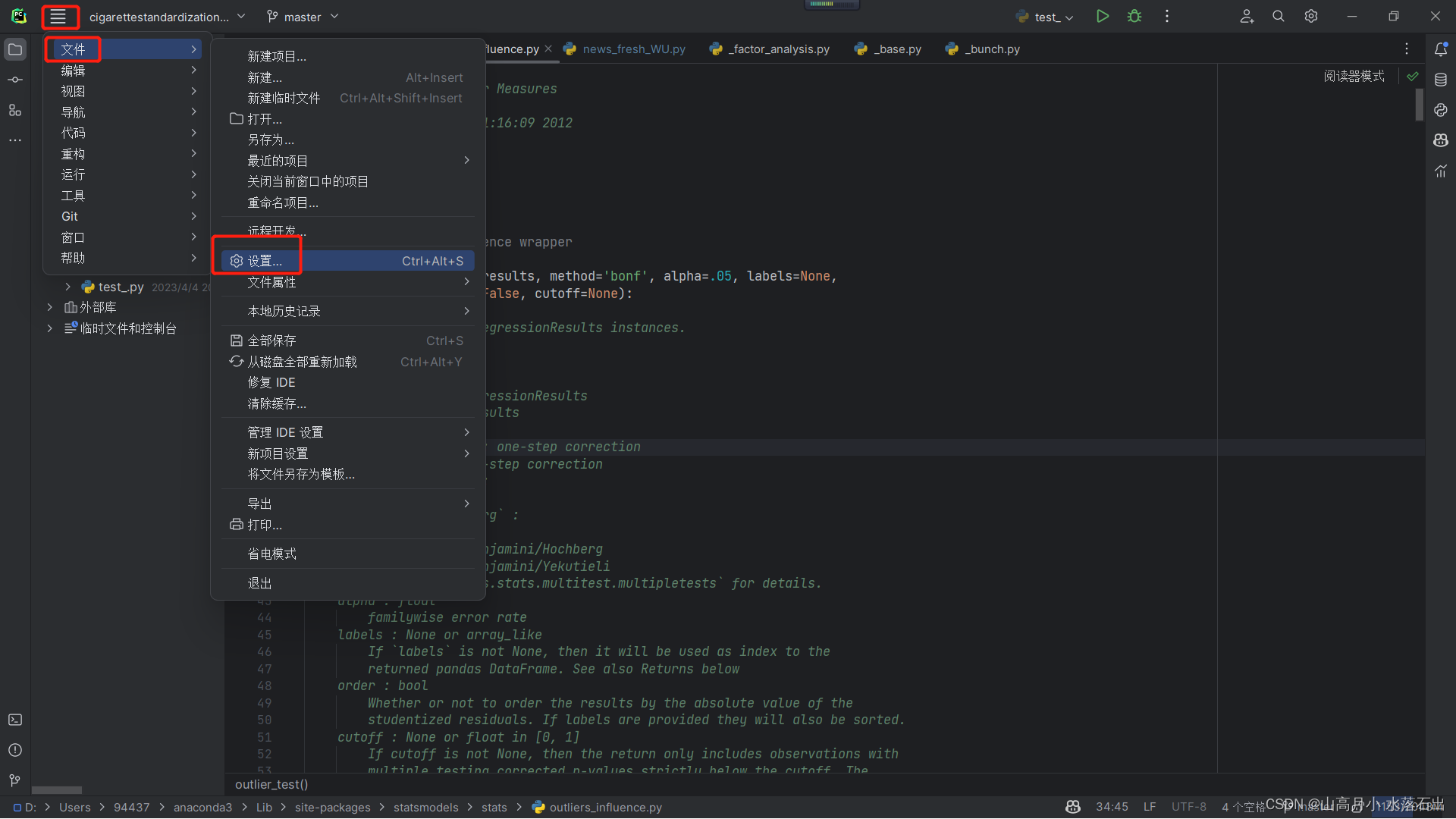Screen dimensions: 1456x819
Task: Open Notifications bell icon
Action: click(1441, 49)
